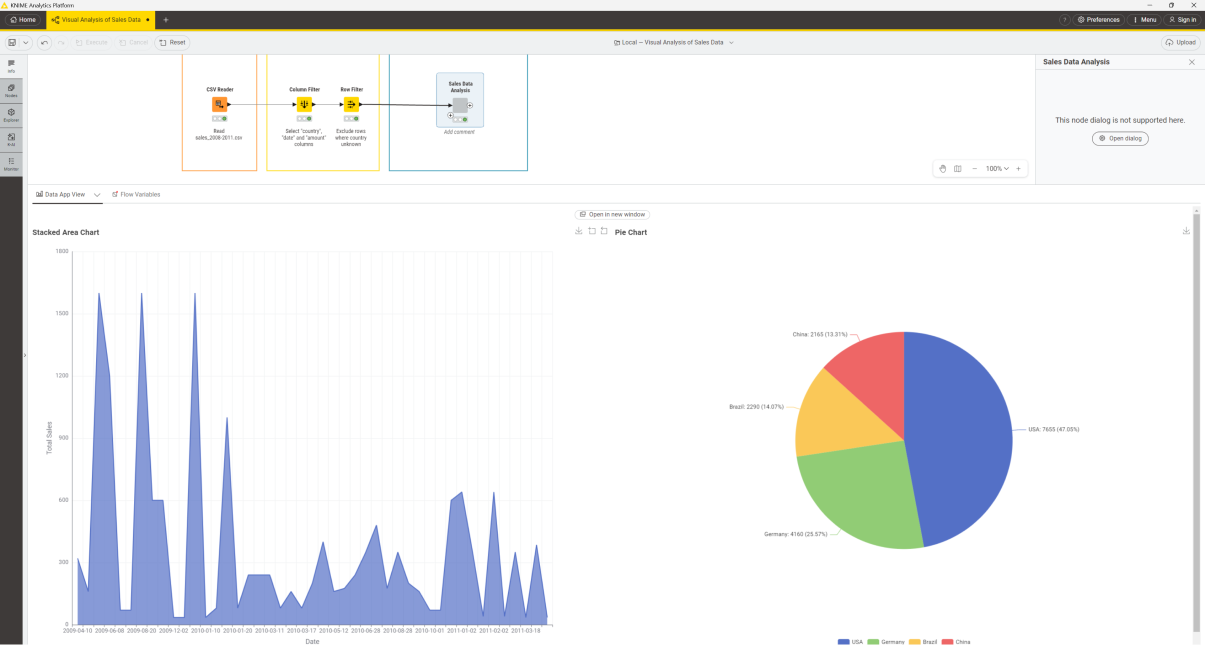Select the Explorer sidebar icon
This screenshot has height=645, width=1205.
click(x=11, y=113)
